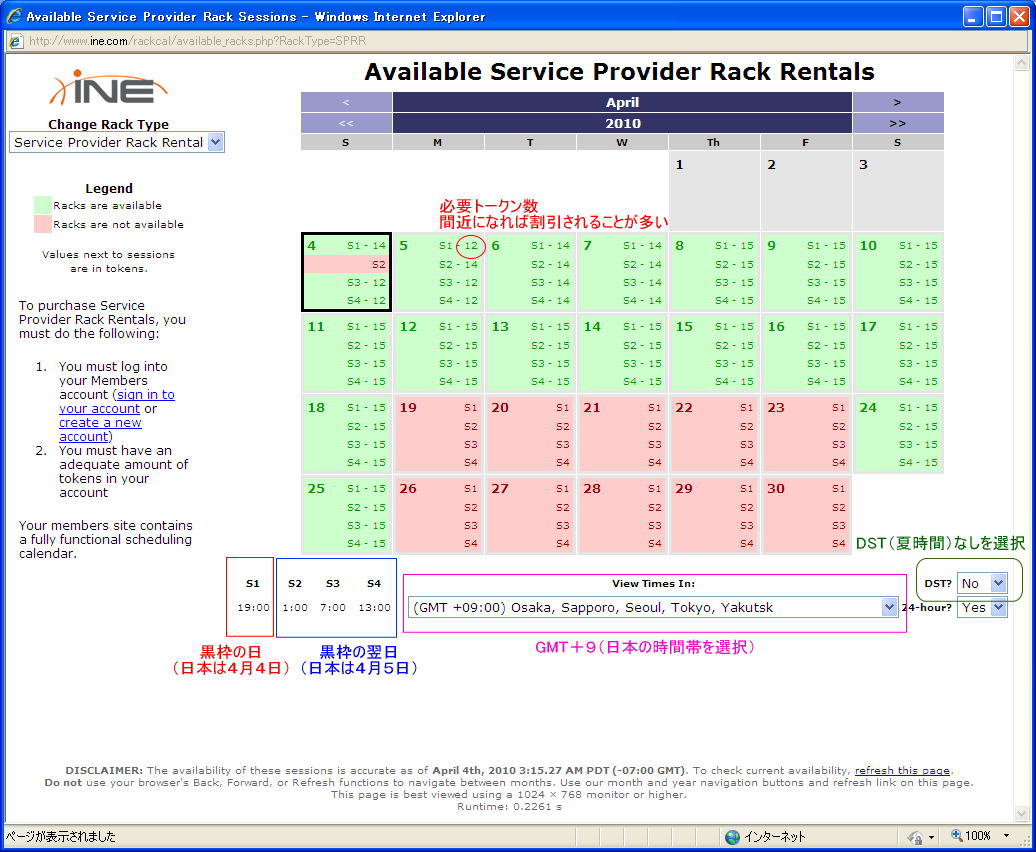This screenshot has width=1036, height=852.
Task: Select unavailable S3 on April 21
Action: point(654,444)
